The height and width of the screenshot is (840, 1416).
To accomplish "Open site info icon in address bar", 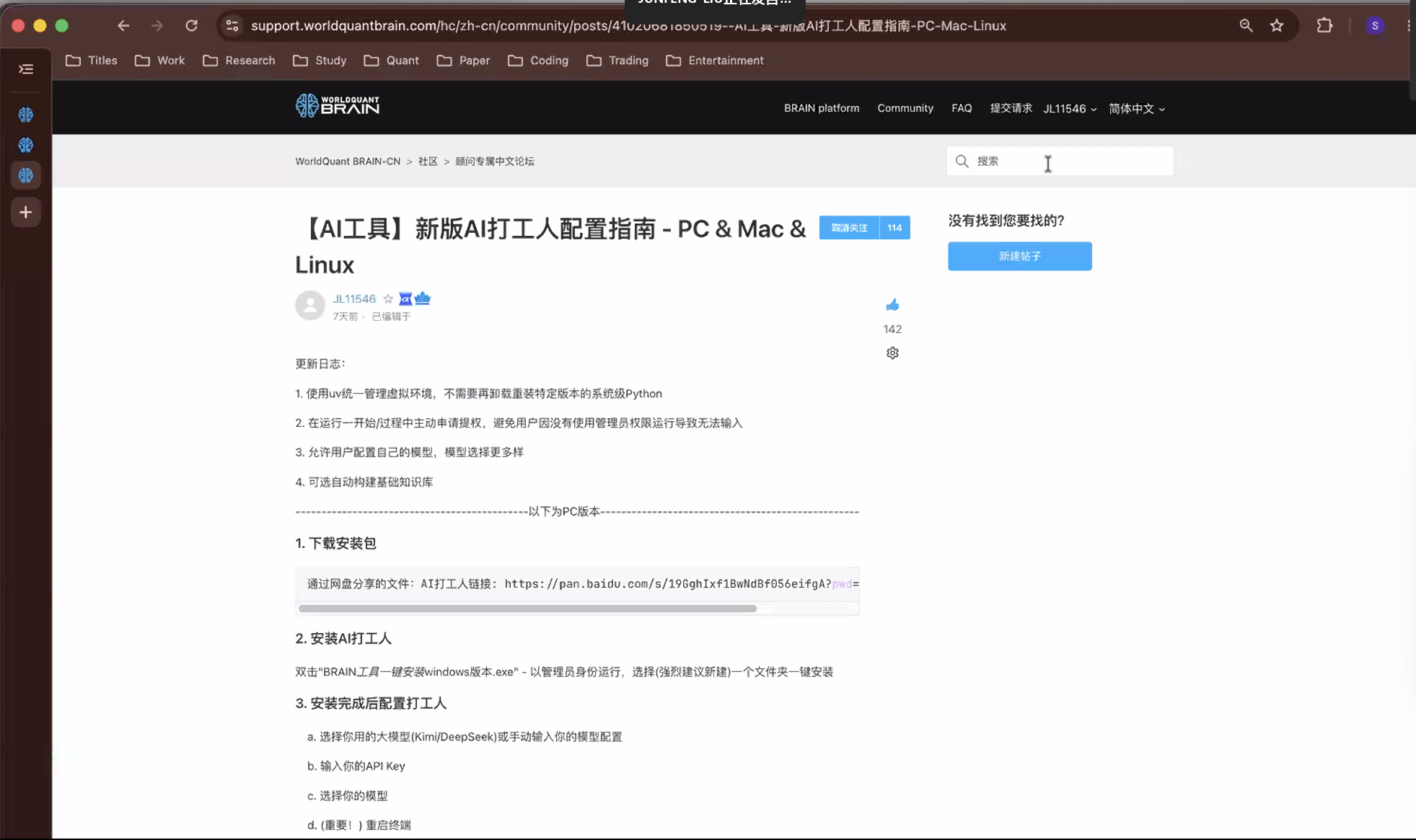I will tap(232, 26).
